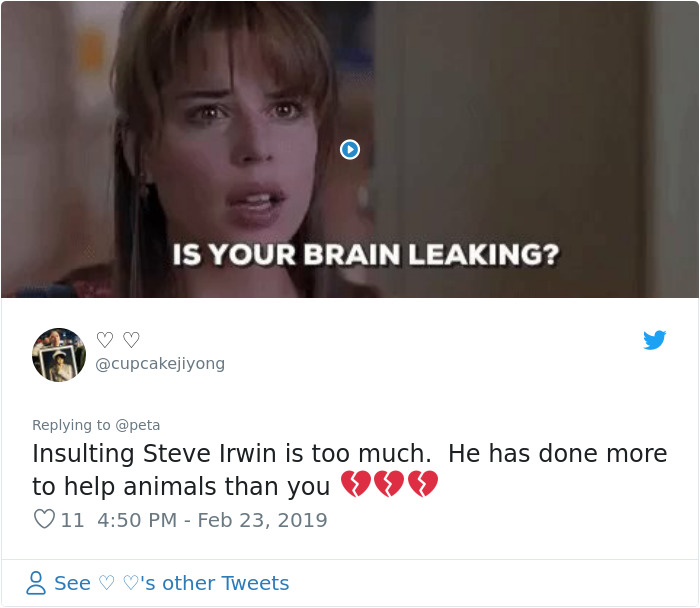Image resolution: width=700 pixels, height=608 pixels.
Task: Open the @peta mention in Replying to
Action: coord(138,425)
